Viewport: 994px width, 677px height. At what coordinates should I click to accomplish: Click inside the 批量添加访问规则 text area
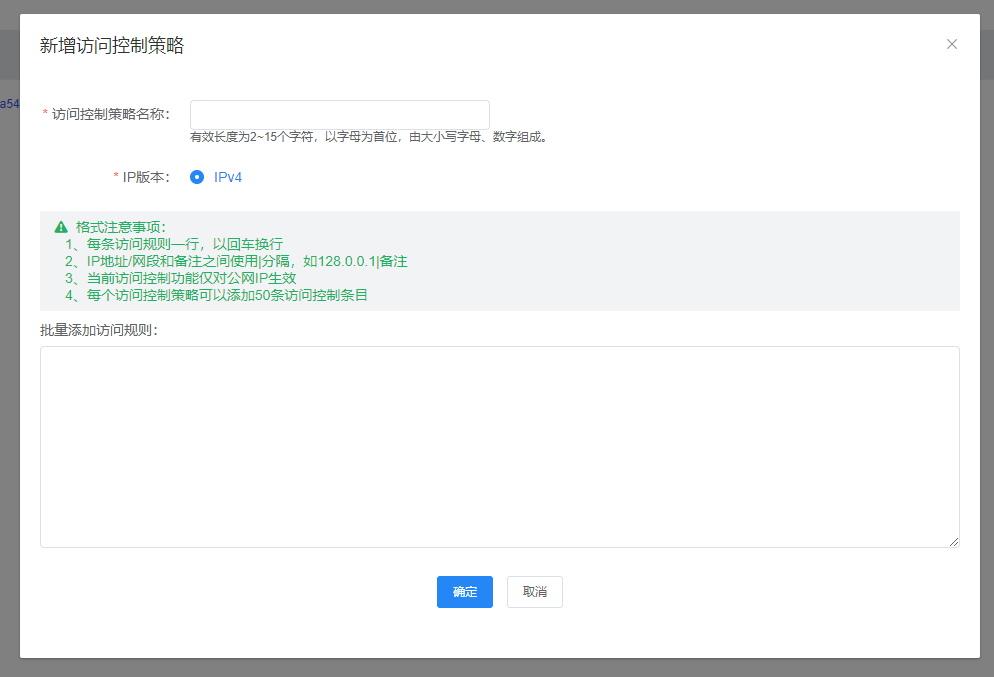point(499,446)
